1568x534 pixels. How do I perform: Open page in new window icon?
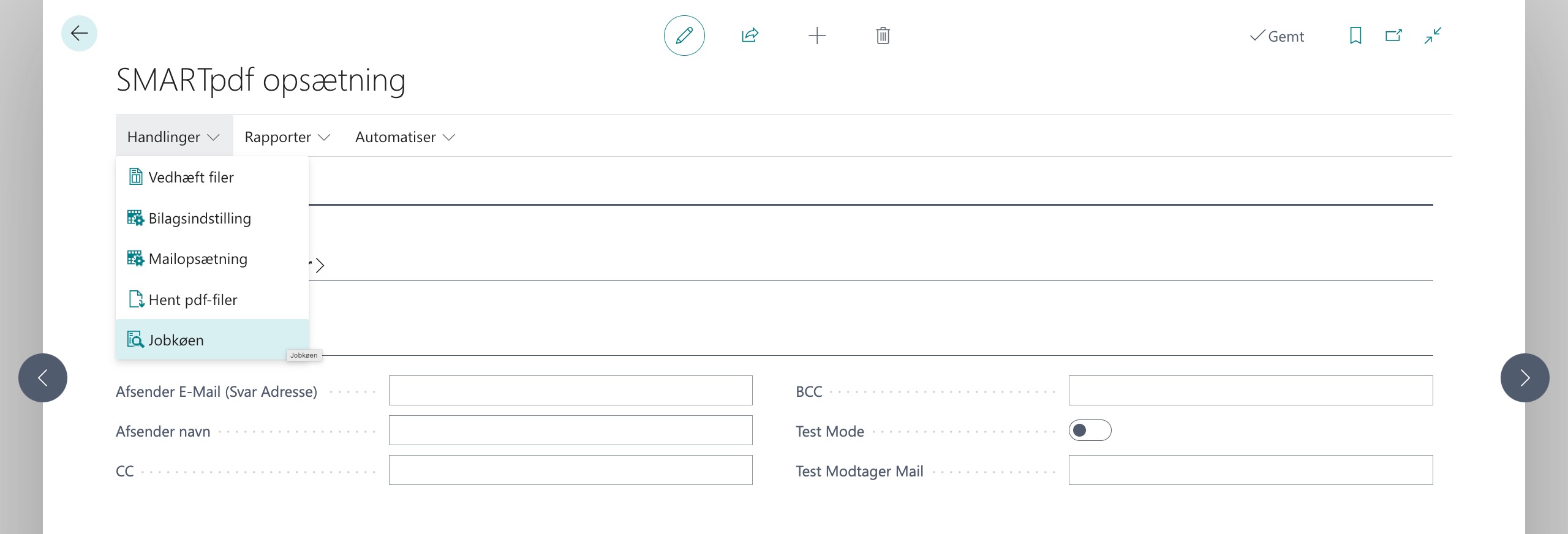point(1393,36)
